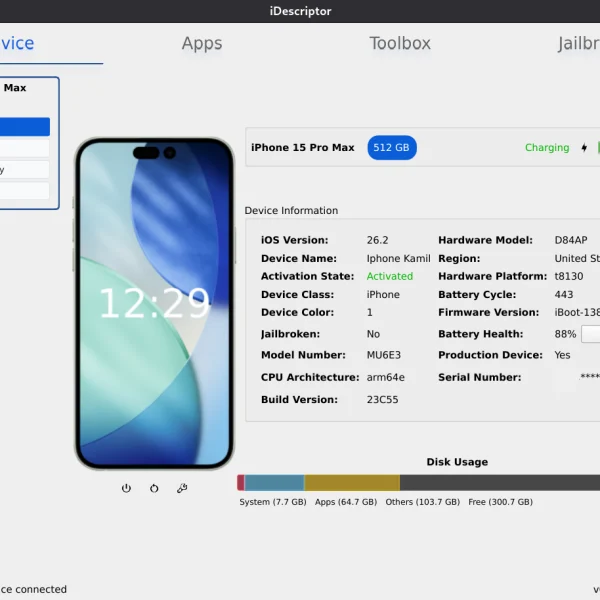The width and height of the screenshot is (600, 600).
Task: Click the masked Serial Number value
Action: (x=589, y=378)
